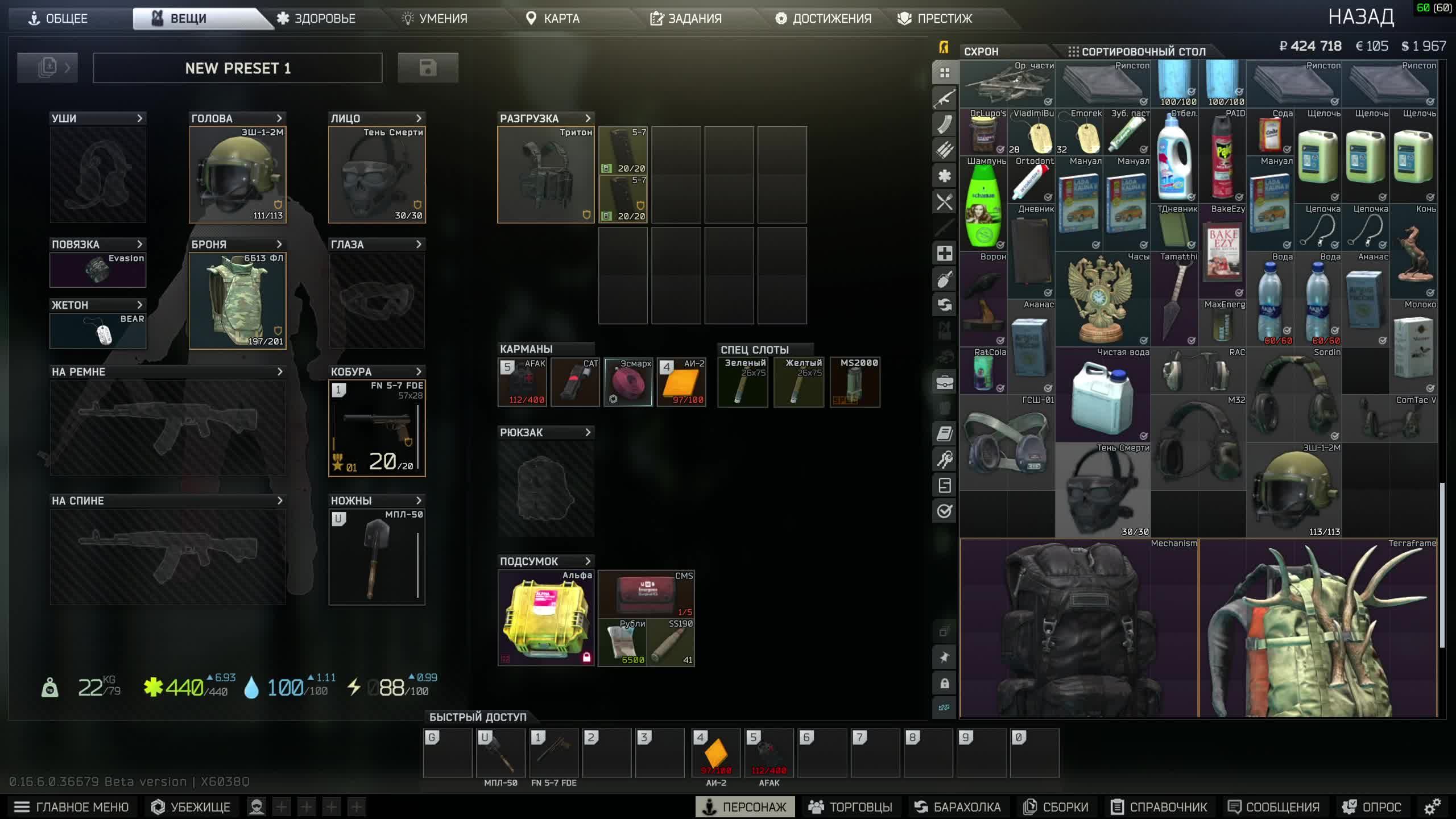Screen dimensions: 1456x819
Task: Filter stash by food and drink icon
Action: click(x=944, y=201)
